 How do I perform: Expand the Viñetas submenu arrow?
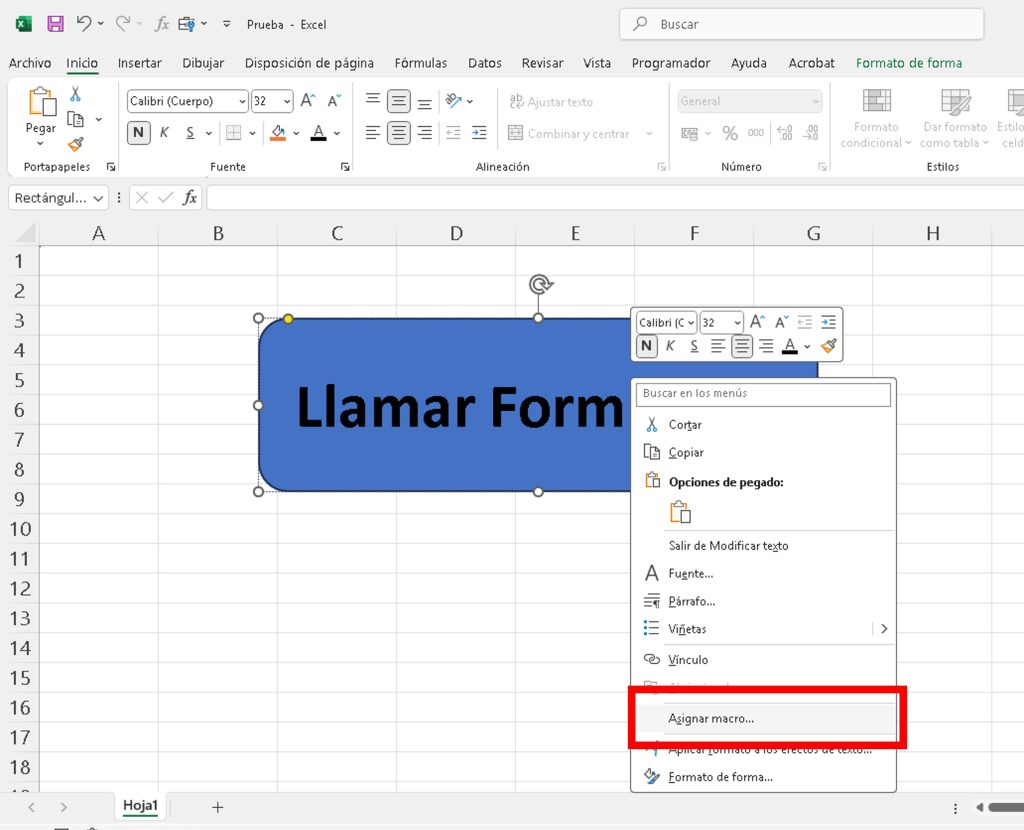tap(884, 629)
